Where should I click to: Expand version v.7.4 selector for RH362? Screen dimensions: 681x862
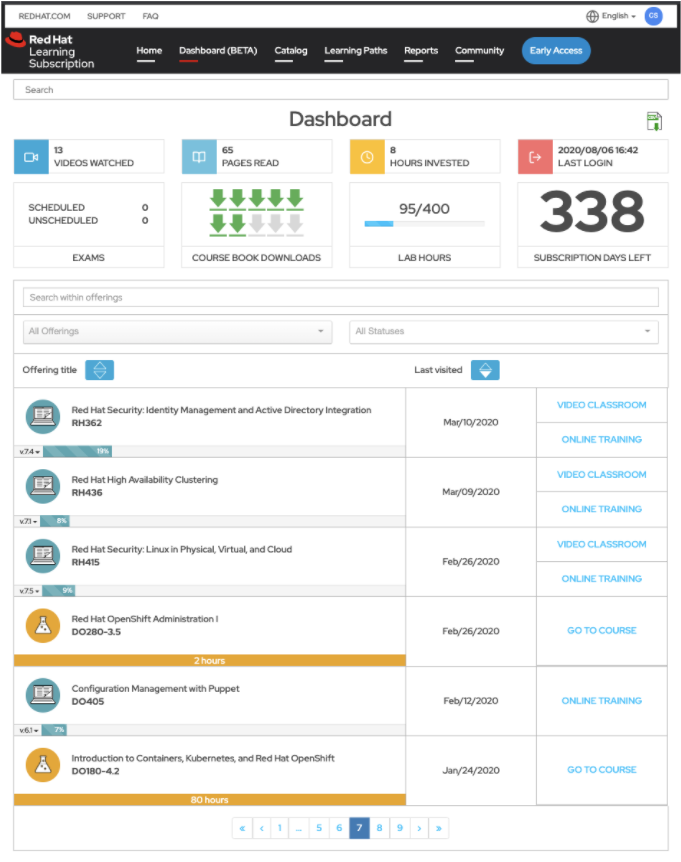pyautogui.click(x=27, y=452)
